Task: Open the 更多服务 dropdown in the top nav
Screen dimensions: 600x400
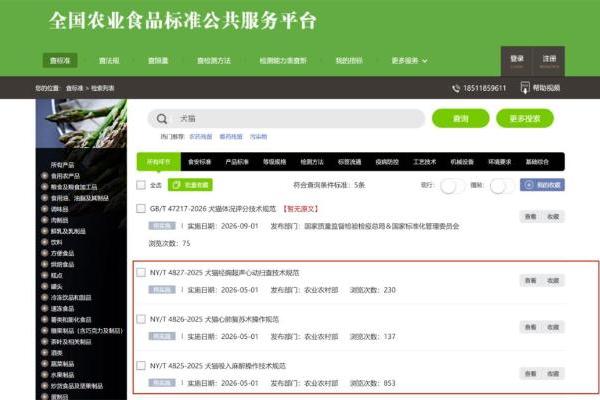Action: point(409,60)
